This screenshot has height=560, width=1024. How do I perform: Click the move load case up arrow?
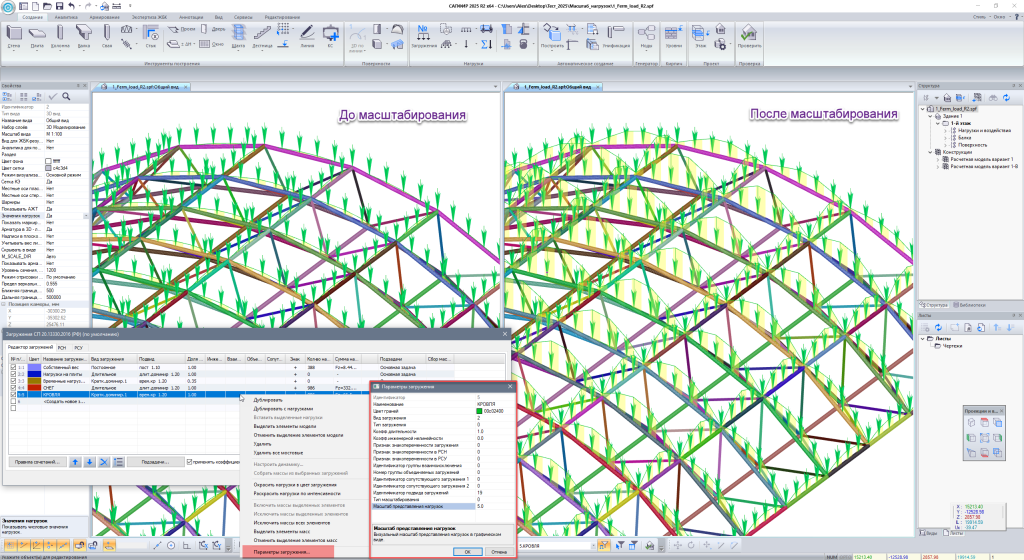coord(74,462)
